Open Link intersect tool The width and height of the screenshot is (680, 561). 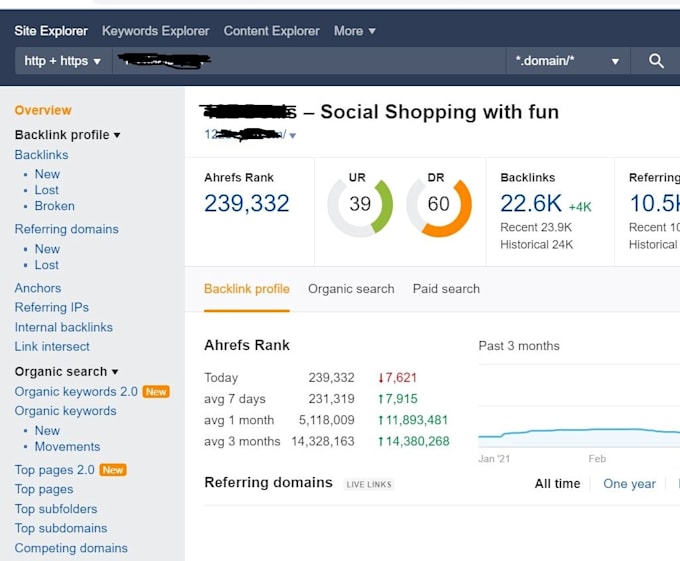click(52, 346)
